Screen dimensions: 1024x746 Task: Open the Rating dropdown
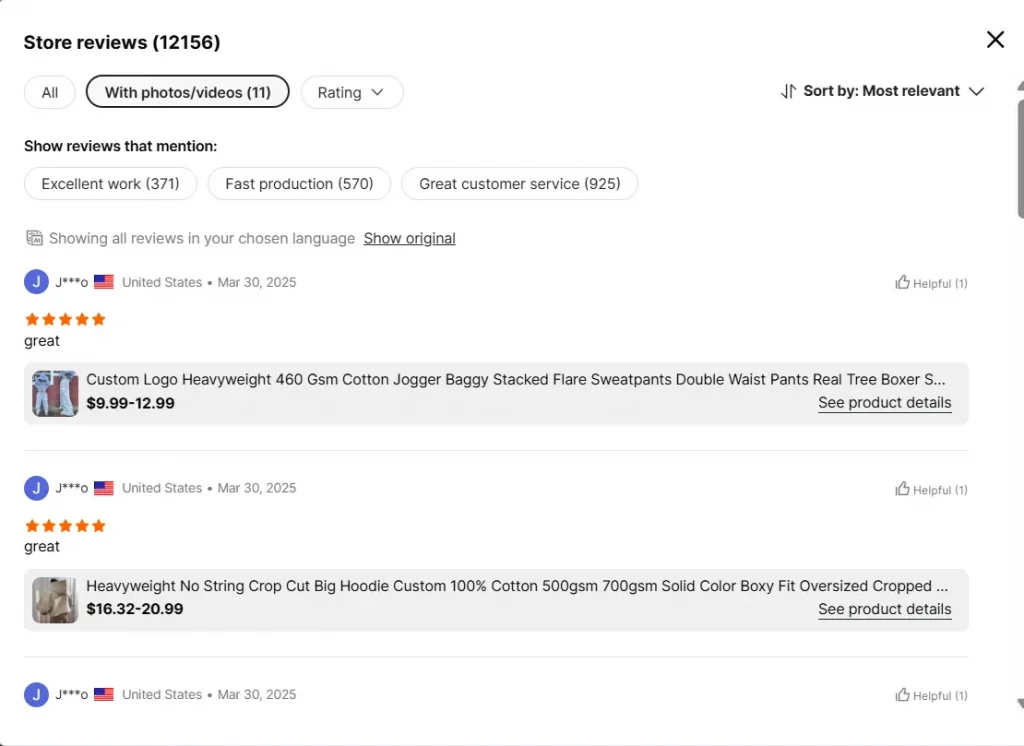click(351, 92)
